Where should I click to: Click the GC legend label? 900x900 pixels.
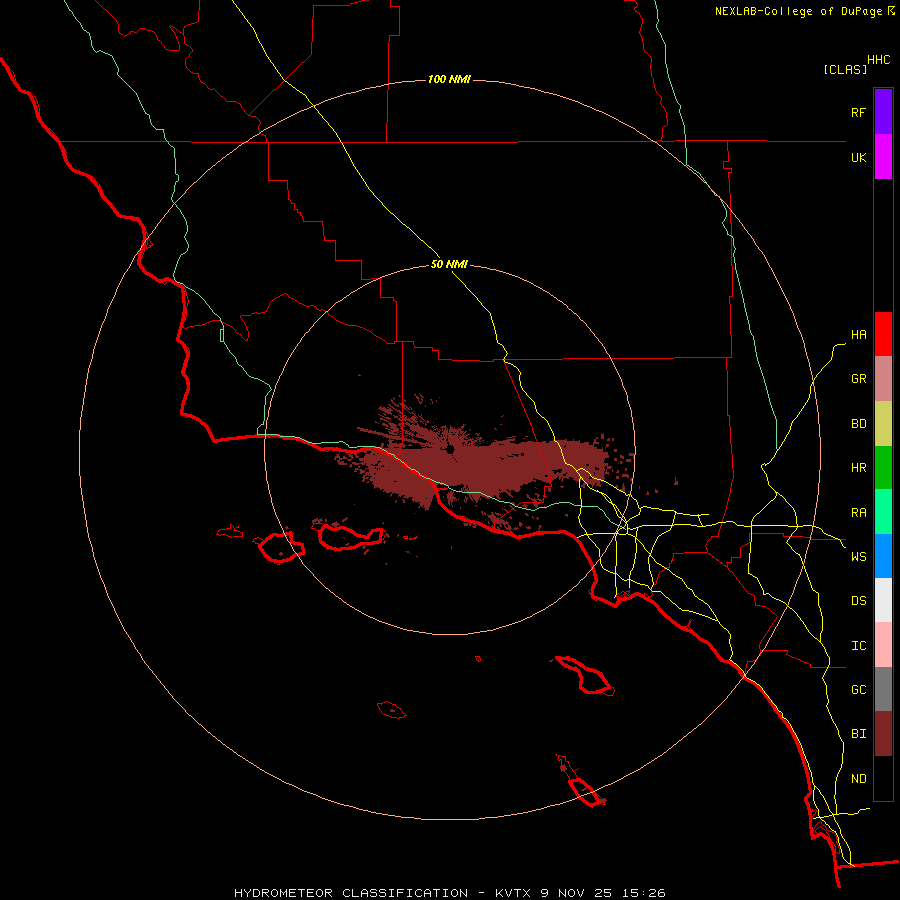[x=858, y=690]
